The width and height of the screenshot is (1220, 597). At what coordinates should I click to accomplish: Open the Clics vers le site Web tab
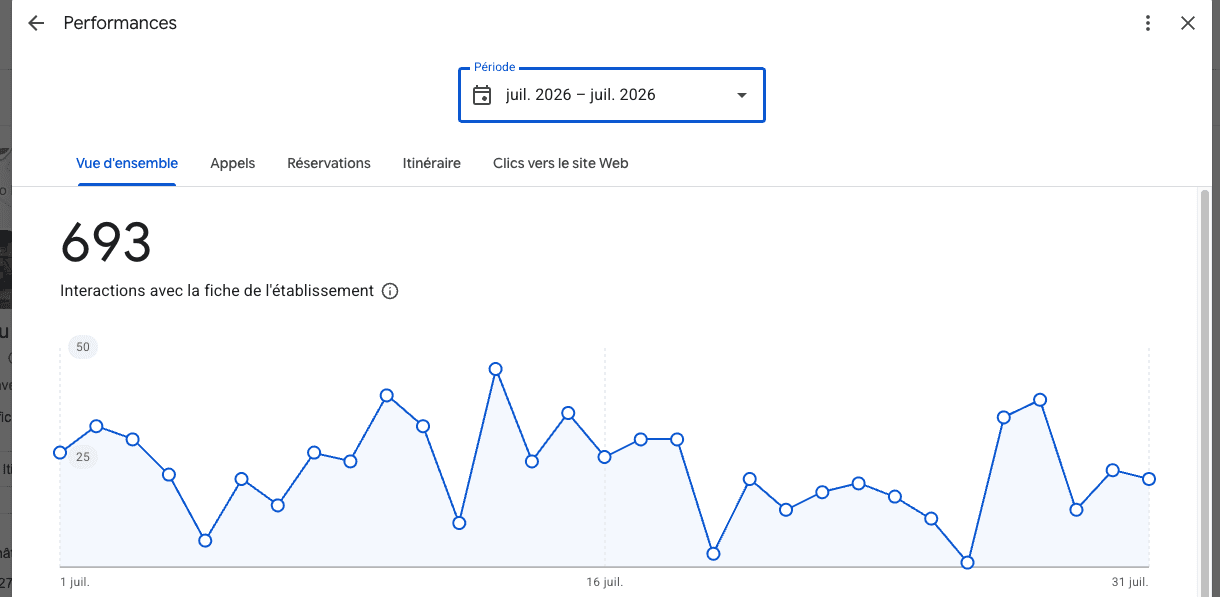pos(561,163)
